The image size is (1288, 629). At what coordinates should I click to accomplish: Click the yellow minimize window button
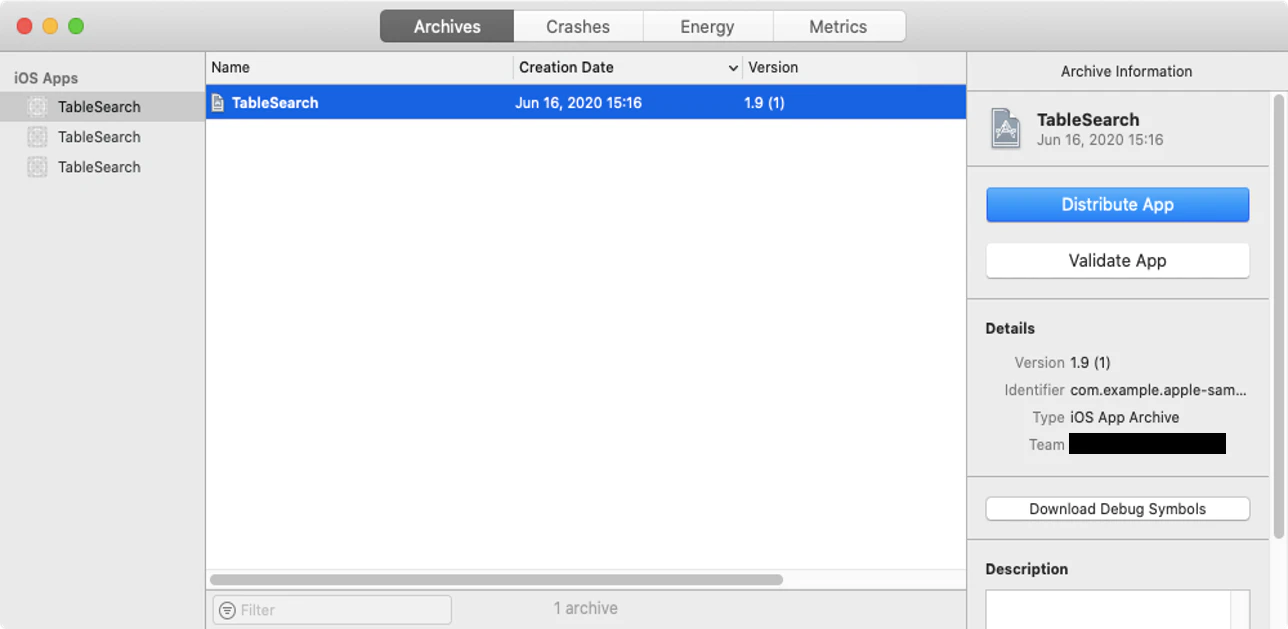50,26
